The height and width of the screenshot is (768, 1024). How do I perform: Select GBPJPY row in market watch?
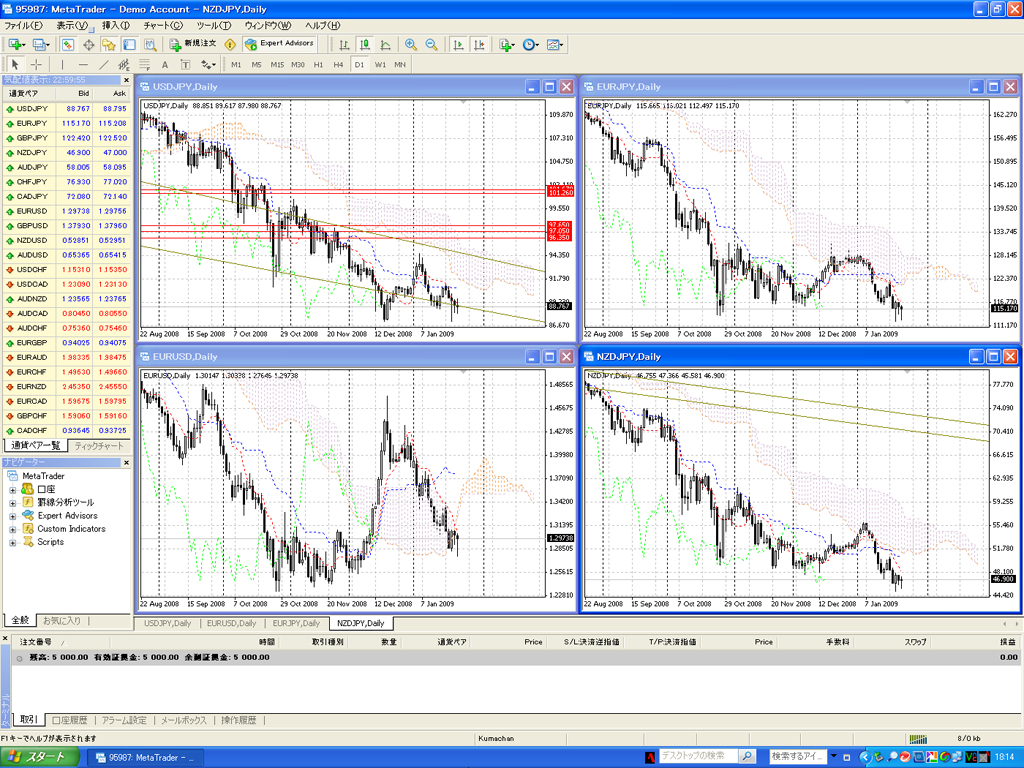coord(32,137)
